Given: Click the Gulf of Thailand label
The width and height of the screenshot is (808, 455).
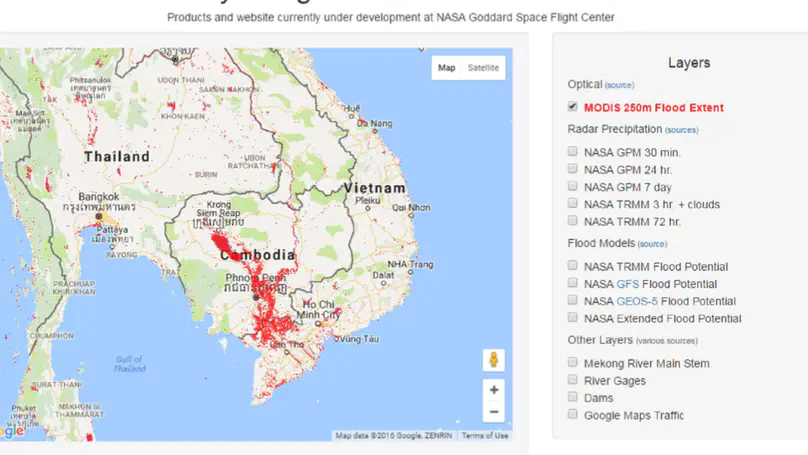Looking at the screenshot, I should tap(129, 364).
